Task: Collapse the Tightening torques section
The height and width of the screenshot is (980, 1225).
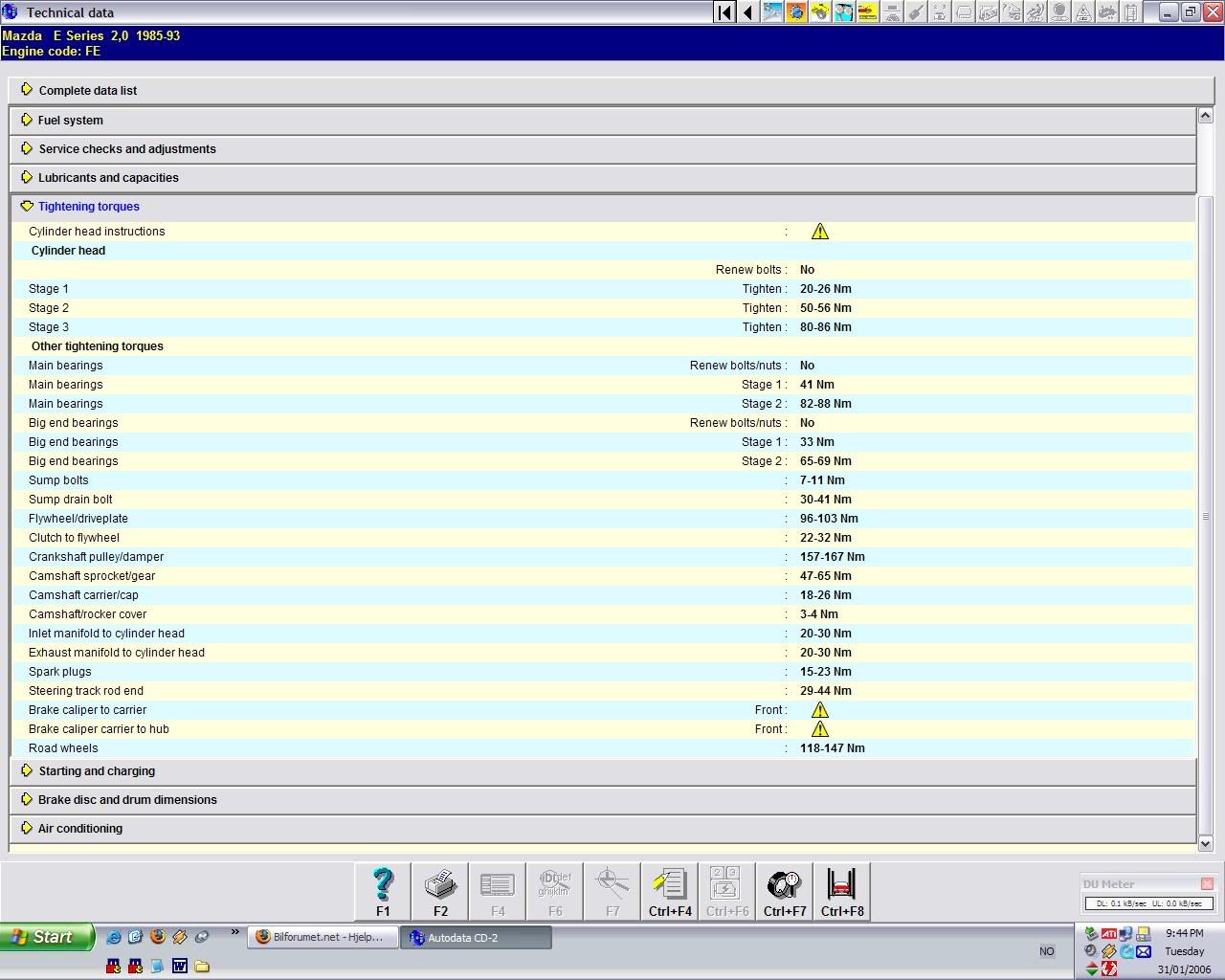Action: click(88, 207)
